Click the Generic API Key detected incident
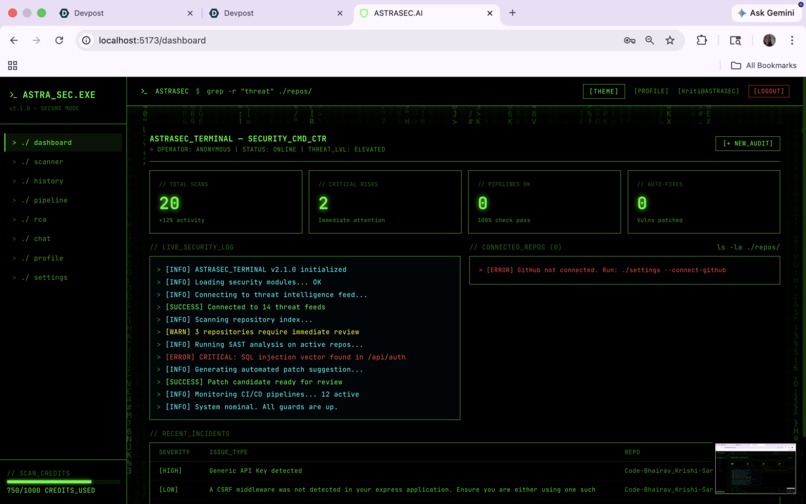This screenshot has height=504, width=806. (255, 471)
